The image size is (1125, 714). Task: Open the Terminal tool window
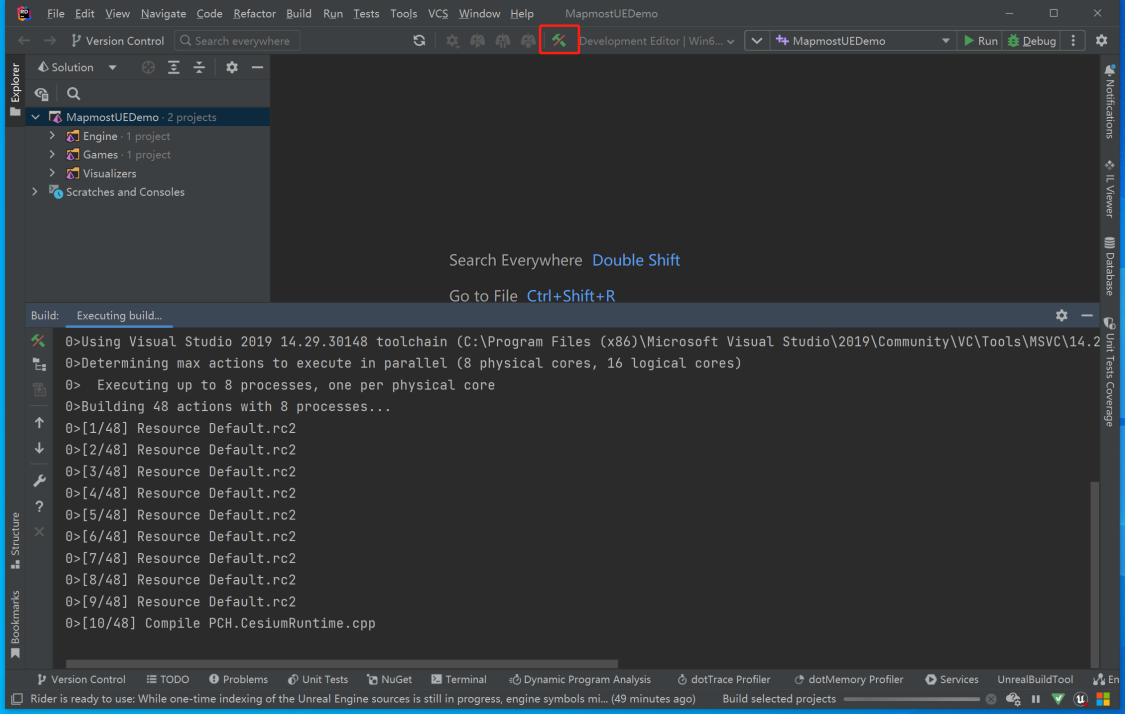pyautogui.click(x=458, y=679)
